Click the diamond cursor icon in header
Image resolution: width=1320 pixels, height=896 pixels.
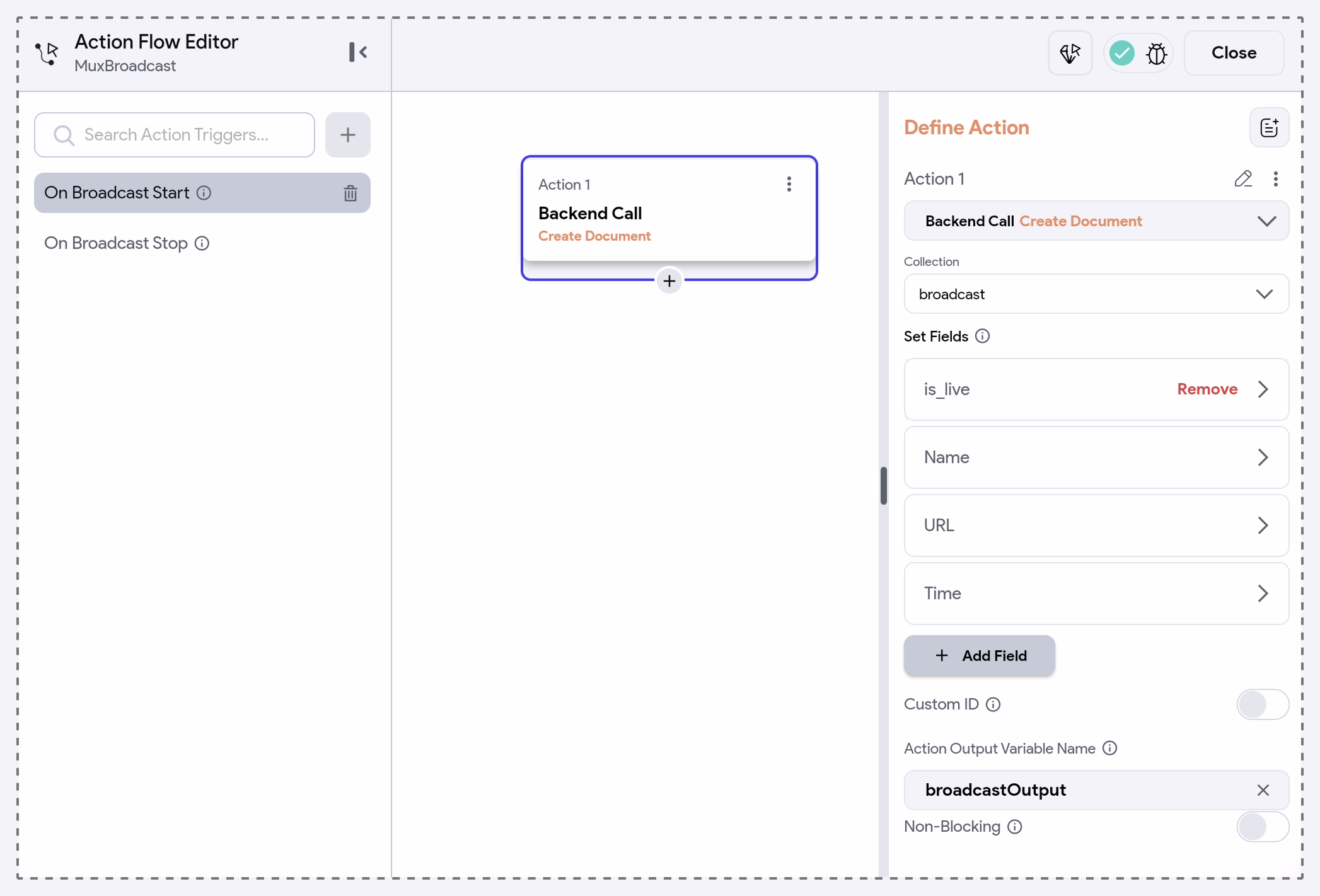coord(1070,53)
